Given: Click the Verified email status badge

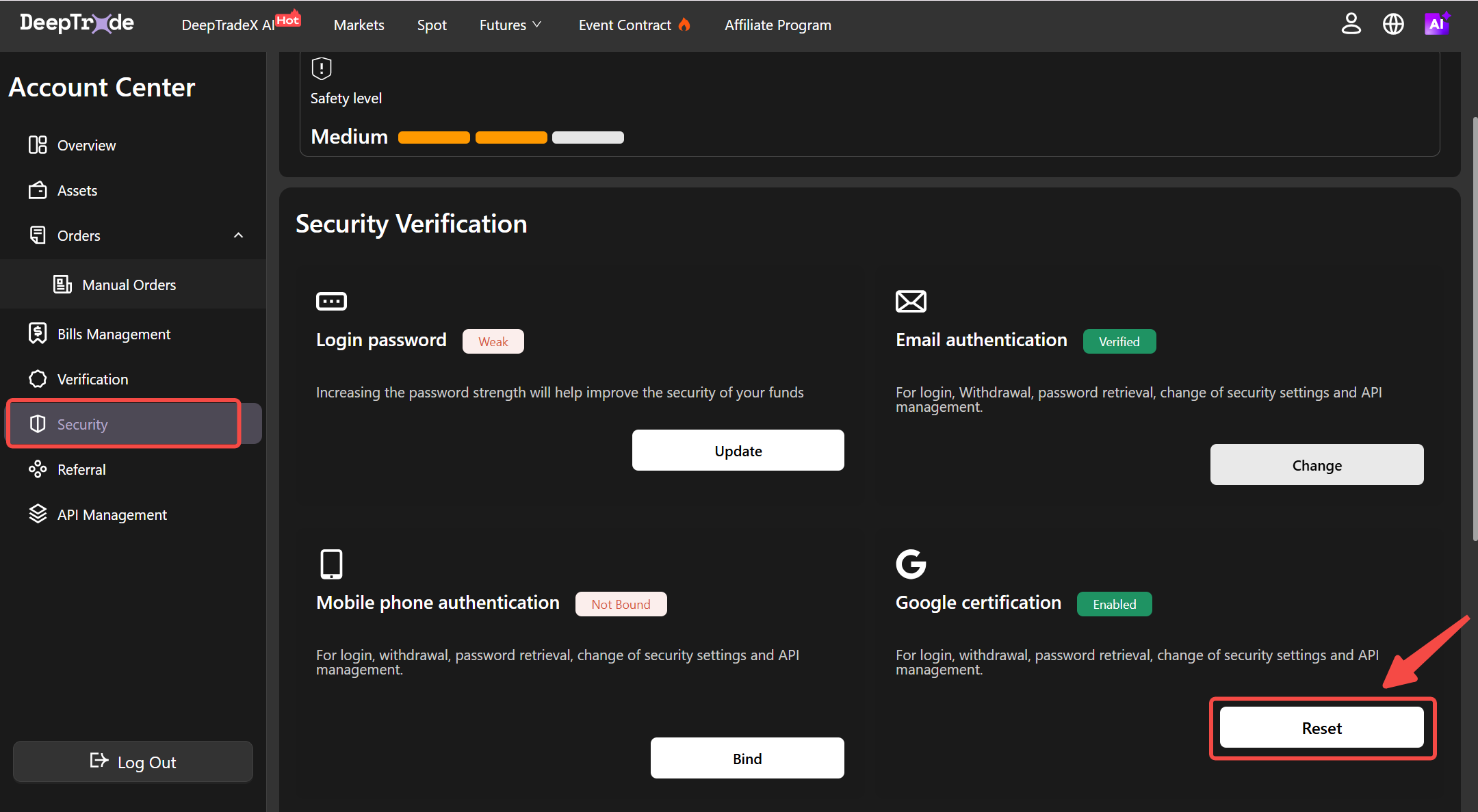Looking at the screenshot, I should [x=1119, y=341].
